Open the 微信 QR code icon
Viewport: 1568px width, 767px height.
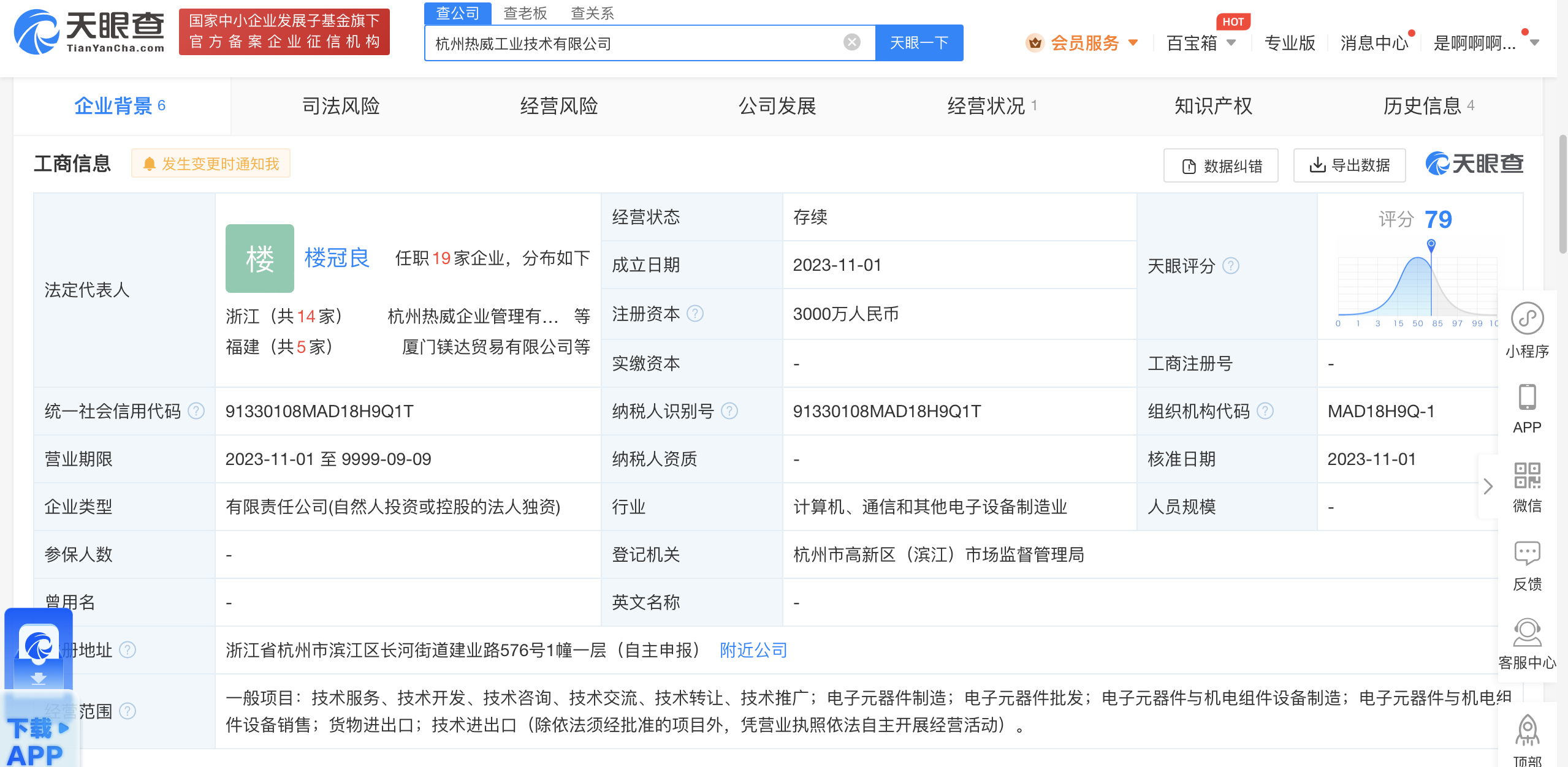(x=1526, y=476)
